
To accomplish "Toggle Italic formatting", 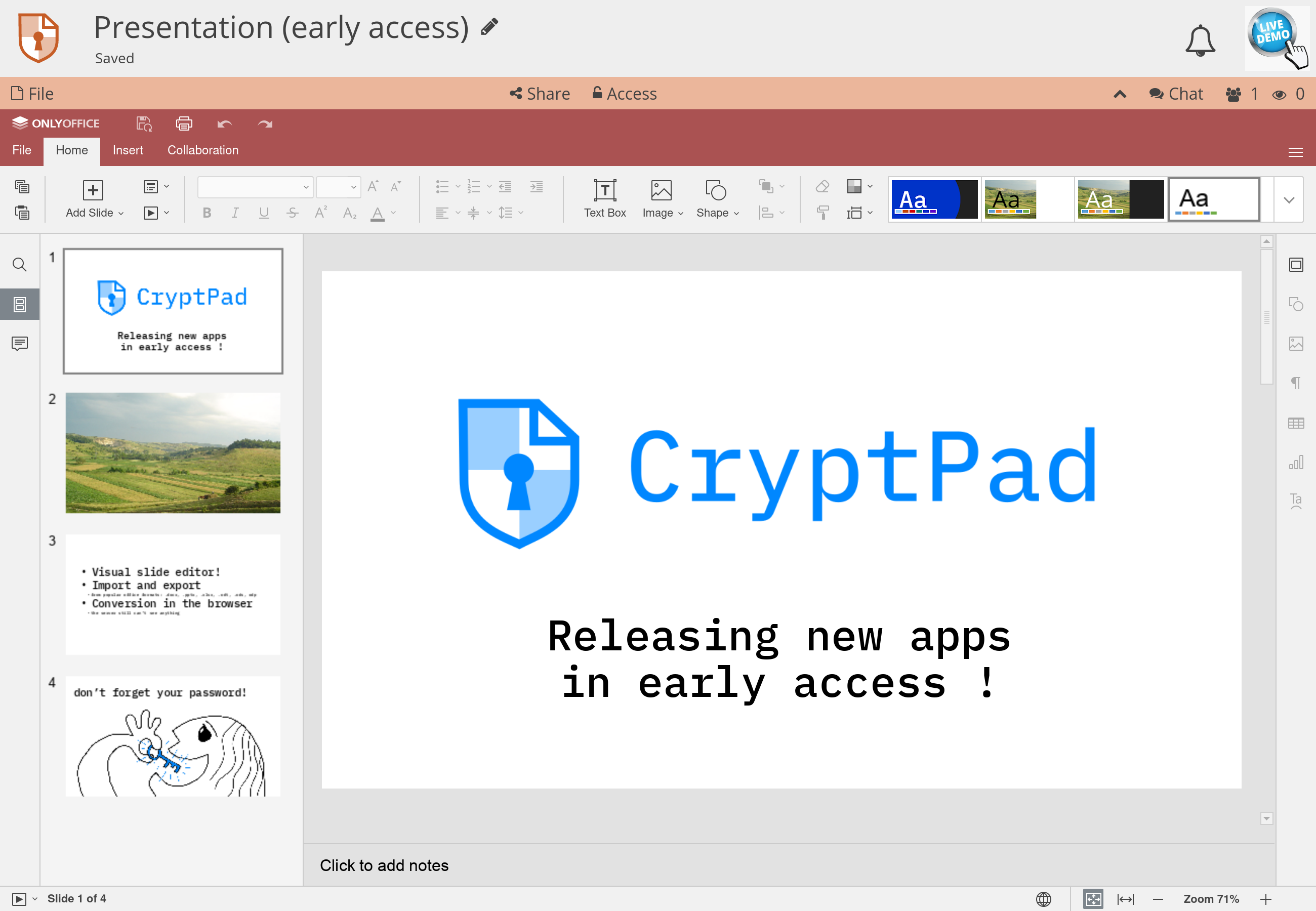I will [234, 213].
